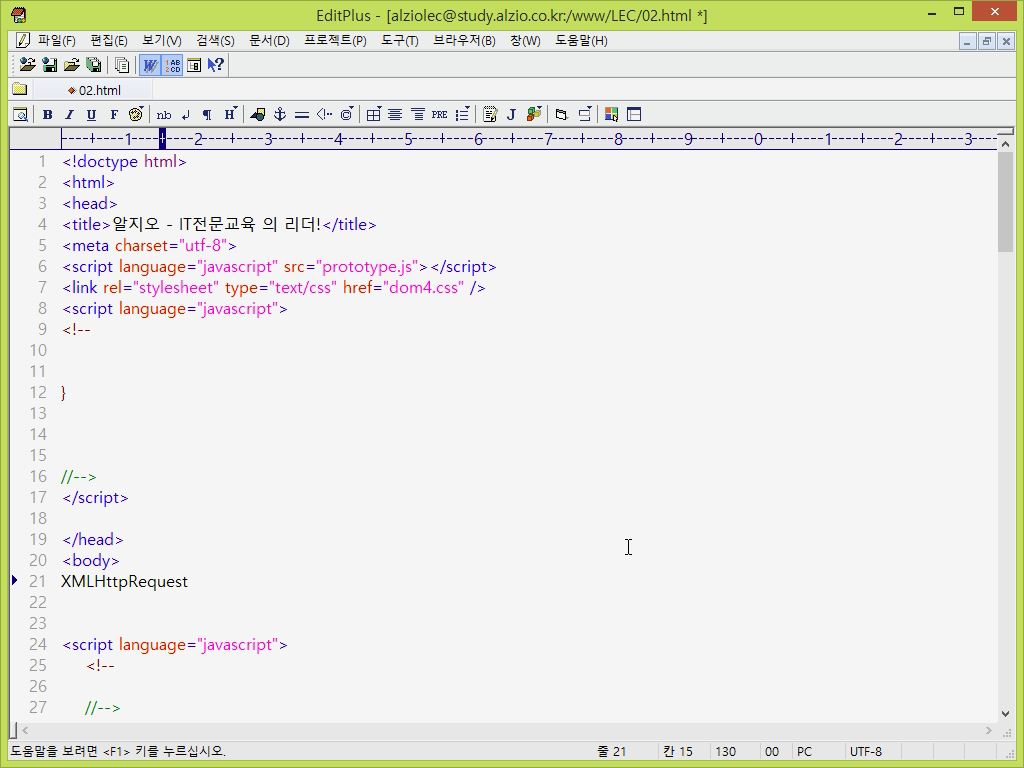Click the style tag folder icon
The height and width of the screenshot is (768, 1024).
(562, 114)
